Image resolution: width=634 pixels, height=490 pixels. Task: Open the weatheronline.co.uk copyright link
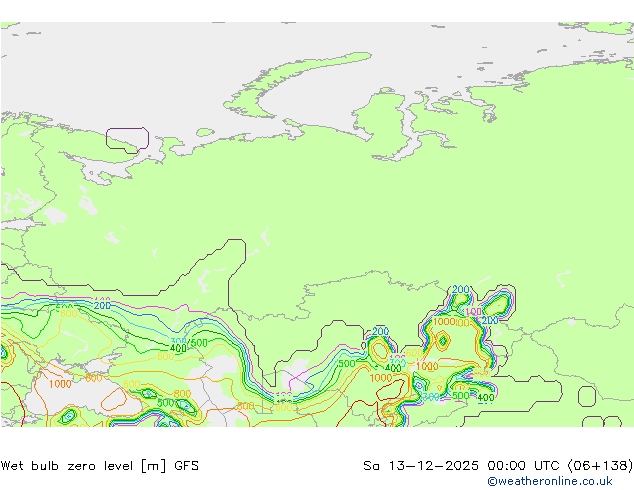coord(549,481)
